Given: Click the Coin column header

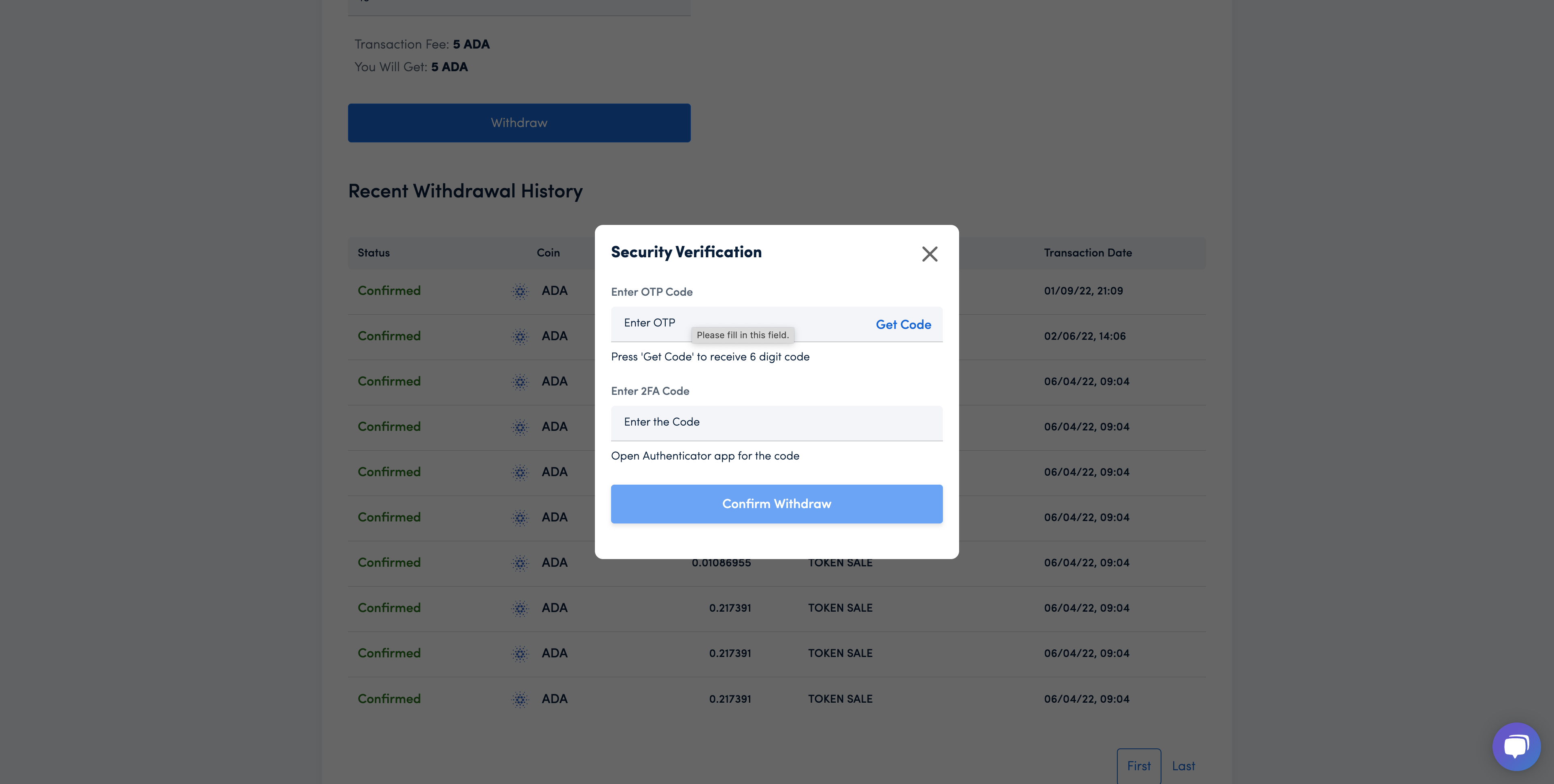Looking at the screenshot, I should [548, 253].
